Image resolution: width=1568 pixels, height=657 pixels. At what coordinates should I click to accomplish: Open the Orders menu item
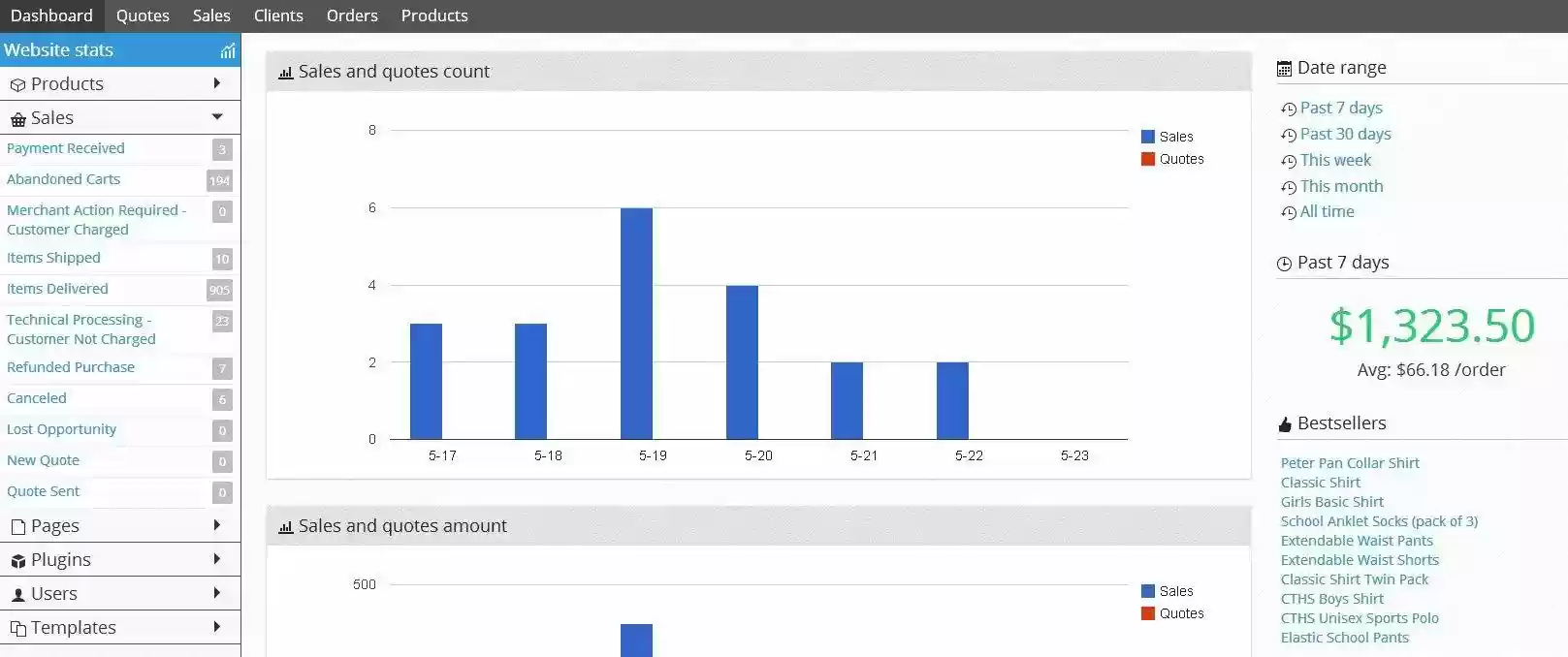[352, 16]
